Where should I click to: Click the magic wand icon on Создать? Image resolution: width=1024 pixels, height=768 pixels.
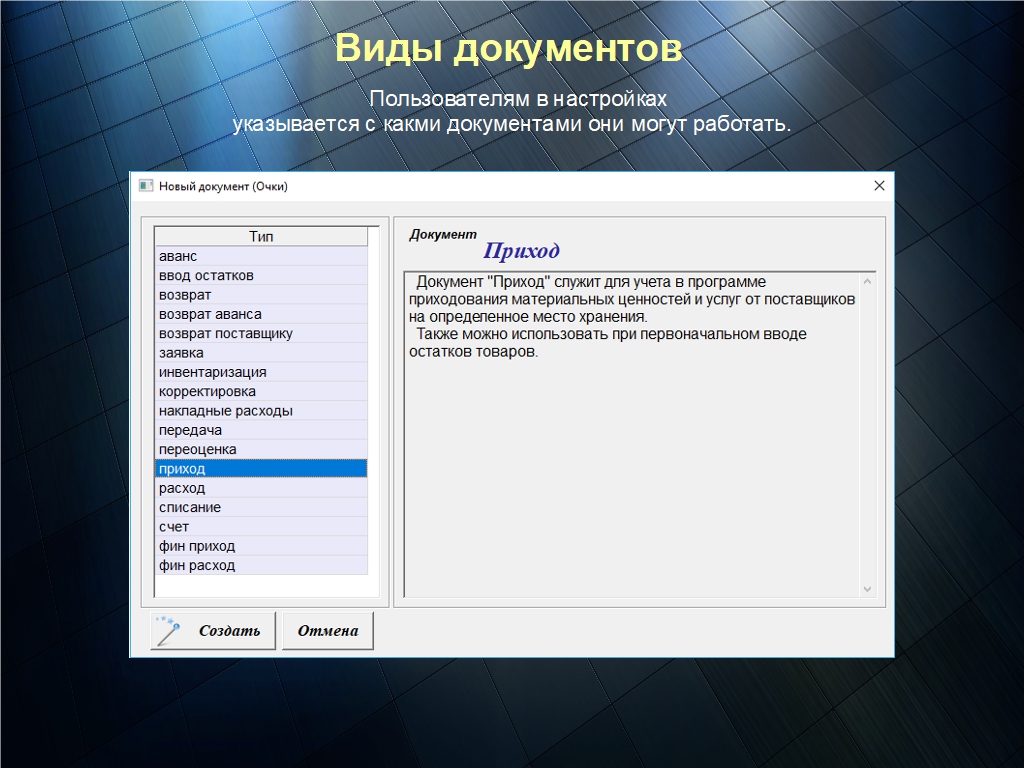coord(169,631)
